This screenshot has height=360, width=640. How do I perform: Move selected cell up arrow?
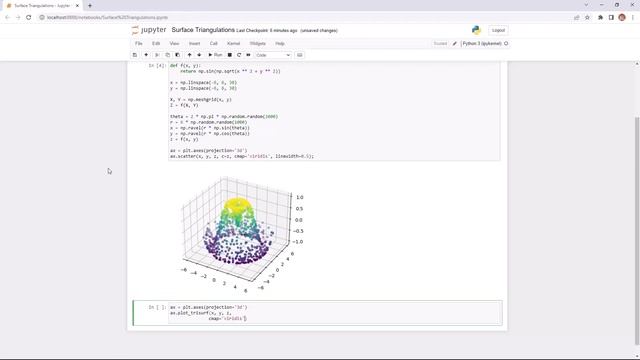(x=189, y=55)
